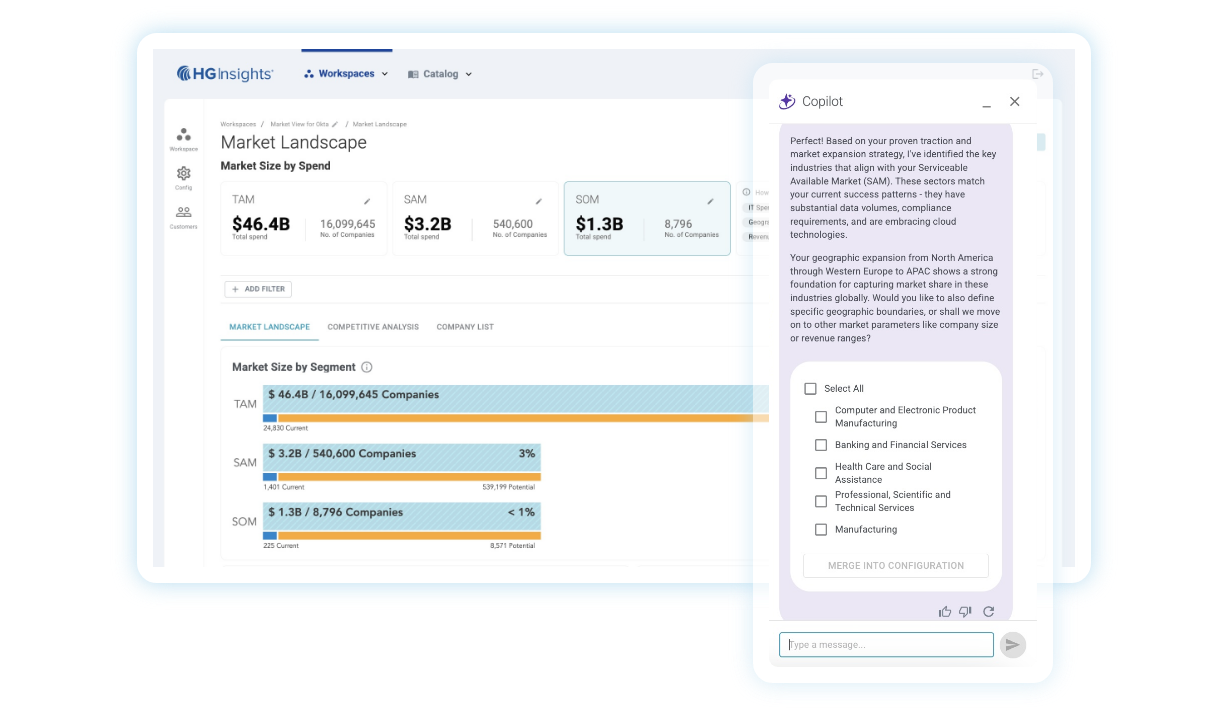Click MERGE INTO CONFIGURATION button

(x=896, y=566)
